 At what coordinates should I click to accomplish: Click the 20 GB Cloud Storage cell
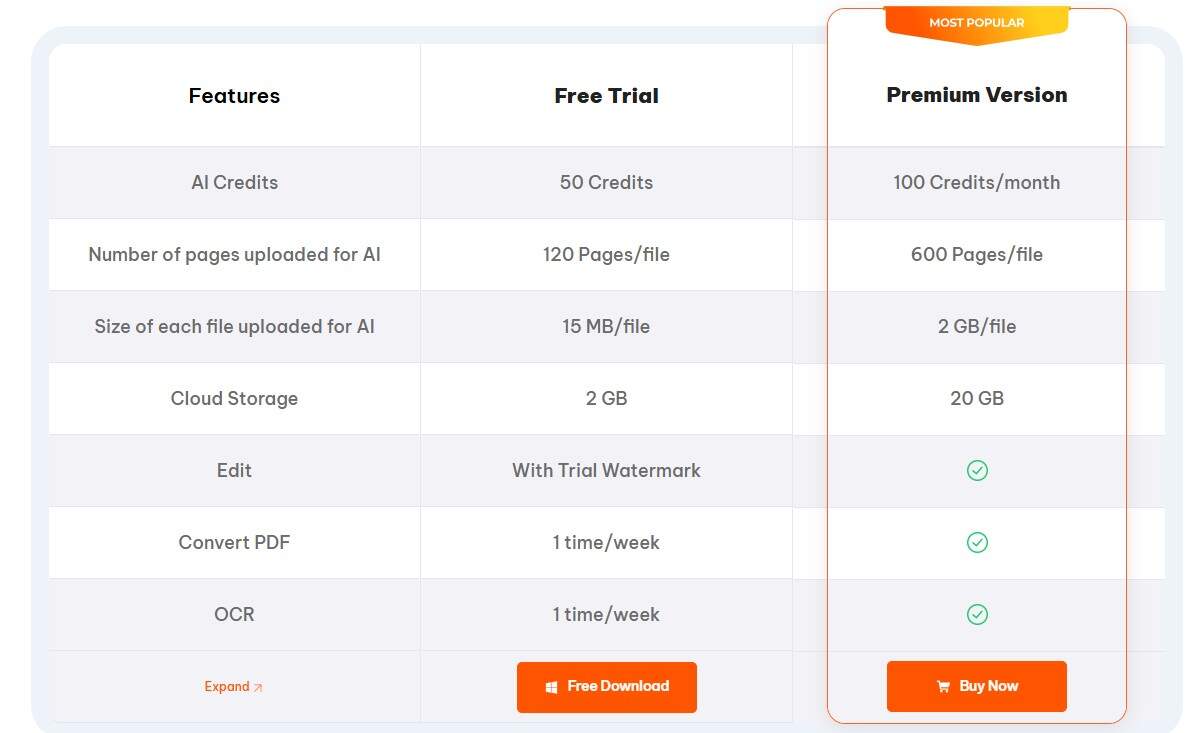(976, 398)
